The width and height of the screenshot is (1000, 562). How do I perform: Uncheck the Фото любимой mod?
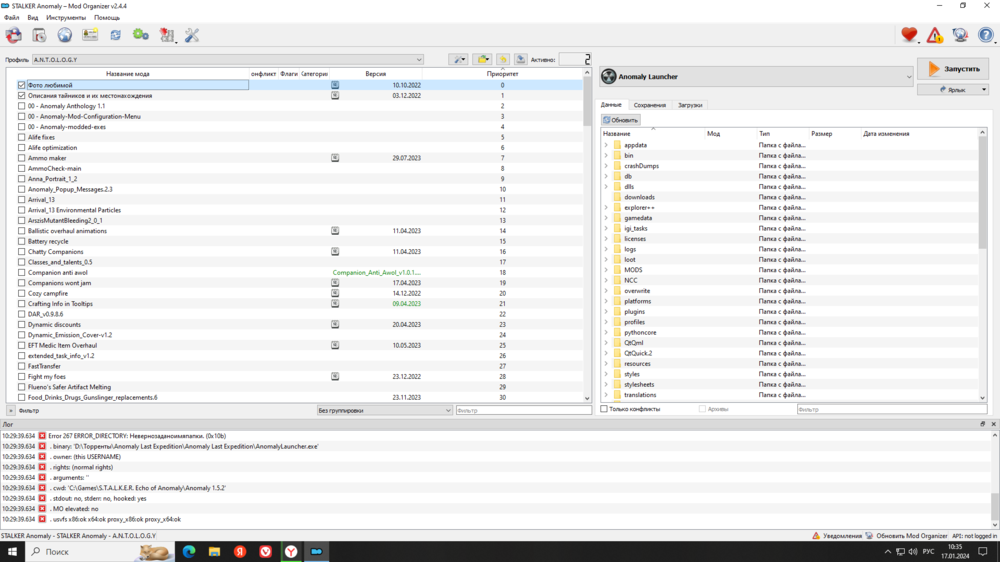tap(22, 85)
